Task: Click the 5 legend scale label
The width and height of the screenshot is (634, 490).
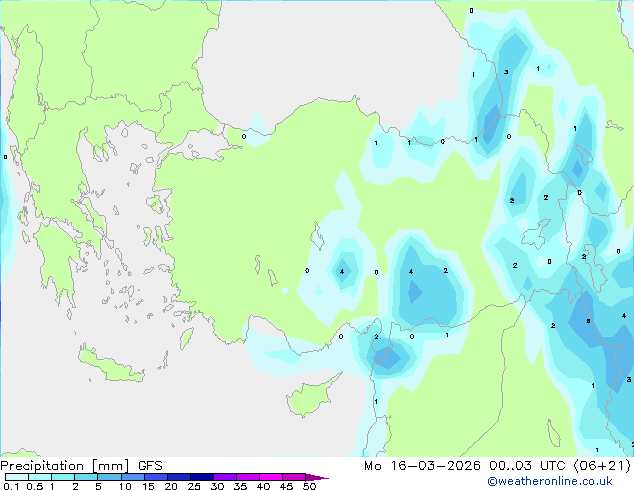Action: tap(98, 486)
